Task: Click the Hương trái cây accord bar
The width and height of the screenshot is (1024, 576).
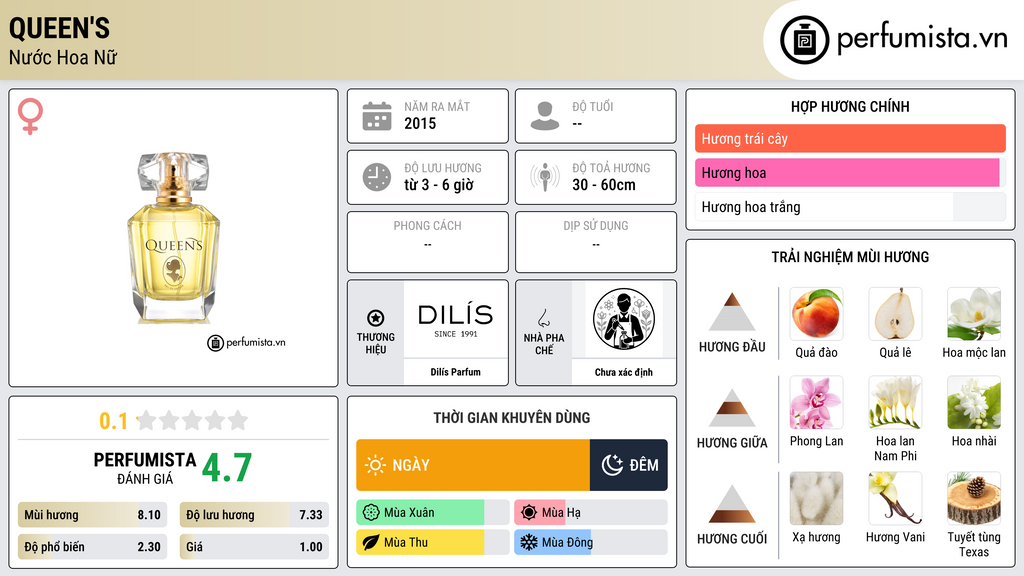Action: pos(850,138)
